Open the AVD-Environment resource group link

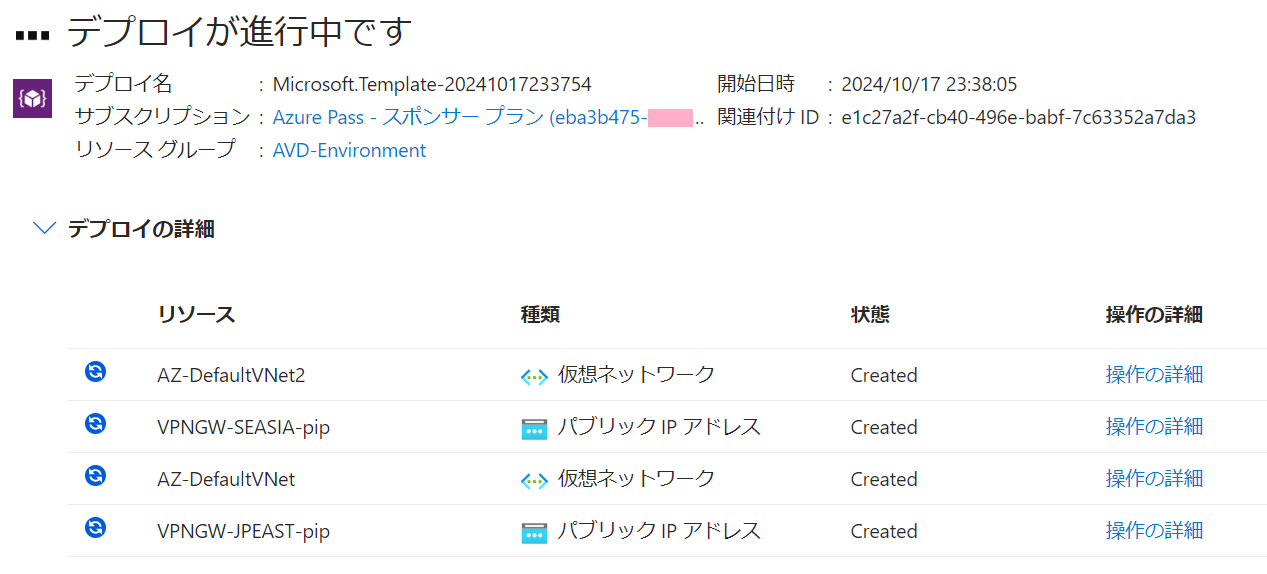pyautogui.click(x=349, y=150)
